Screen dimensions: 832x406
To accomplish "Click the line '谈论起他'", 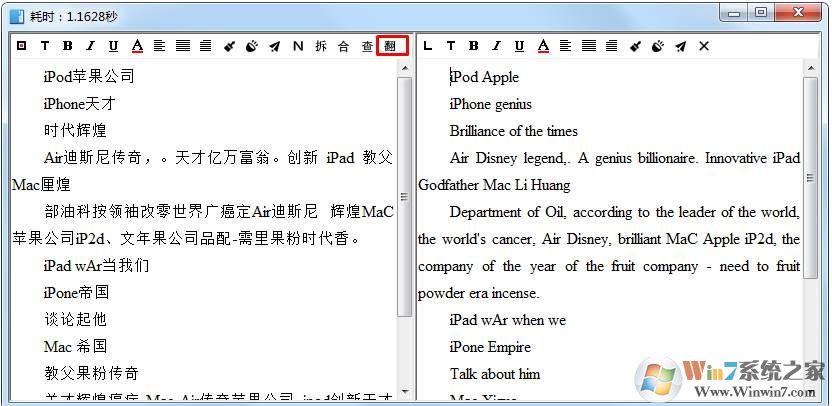I will (75, 319).
